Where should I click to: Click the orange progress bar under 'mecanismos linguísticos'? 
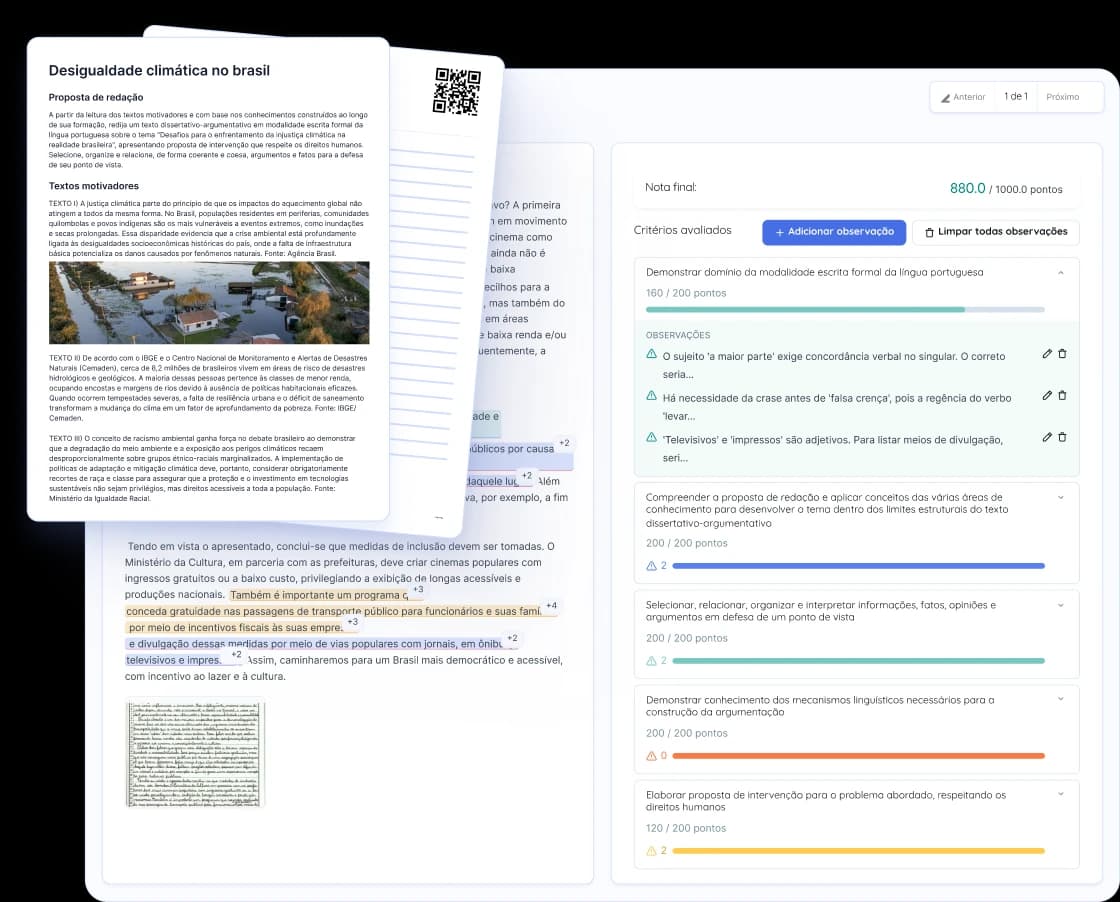click(859, 756)
